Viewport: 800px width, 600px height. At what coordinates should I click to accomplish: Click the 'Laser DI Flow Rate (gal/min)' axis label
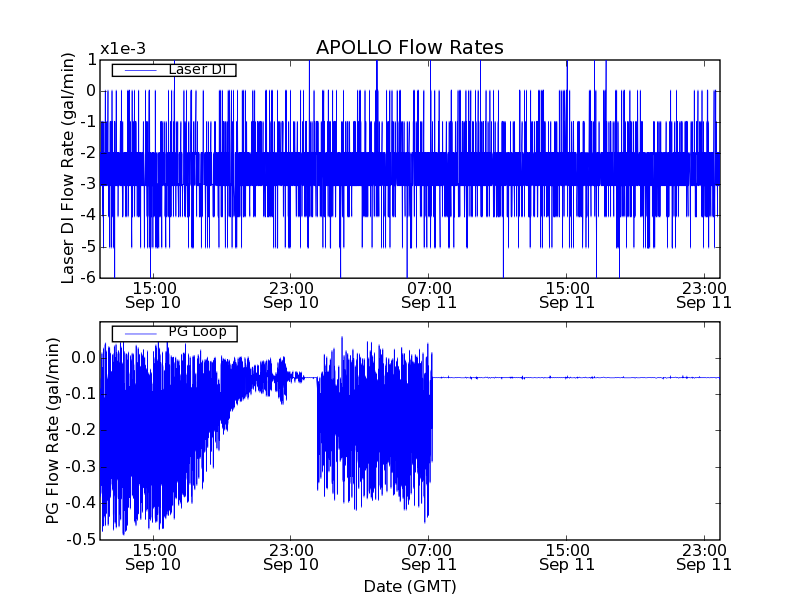[67, 168]
